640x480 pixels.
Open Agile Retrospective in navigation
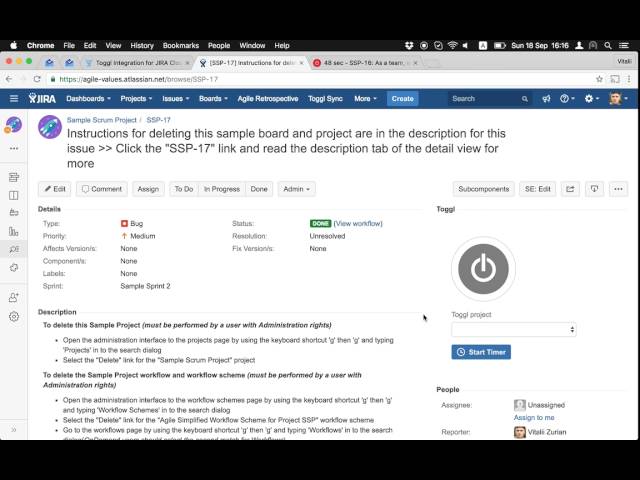(268, 98)
